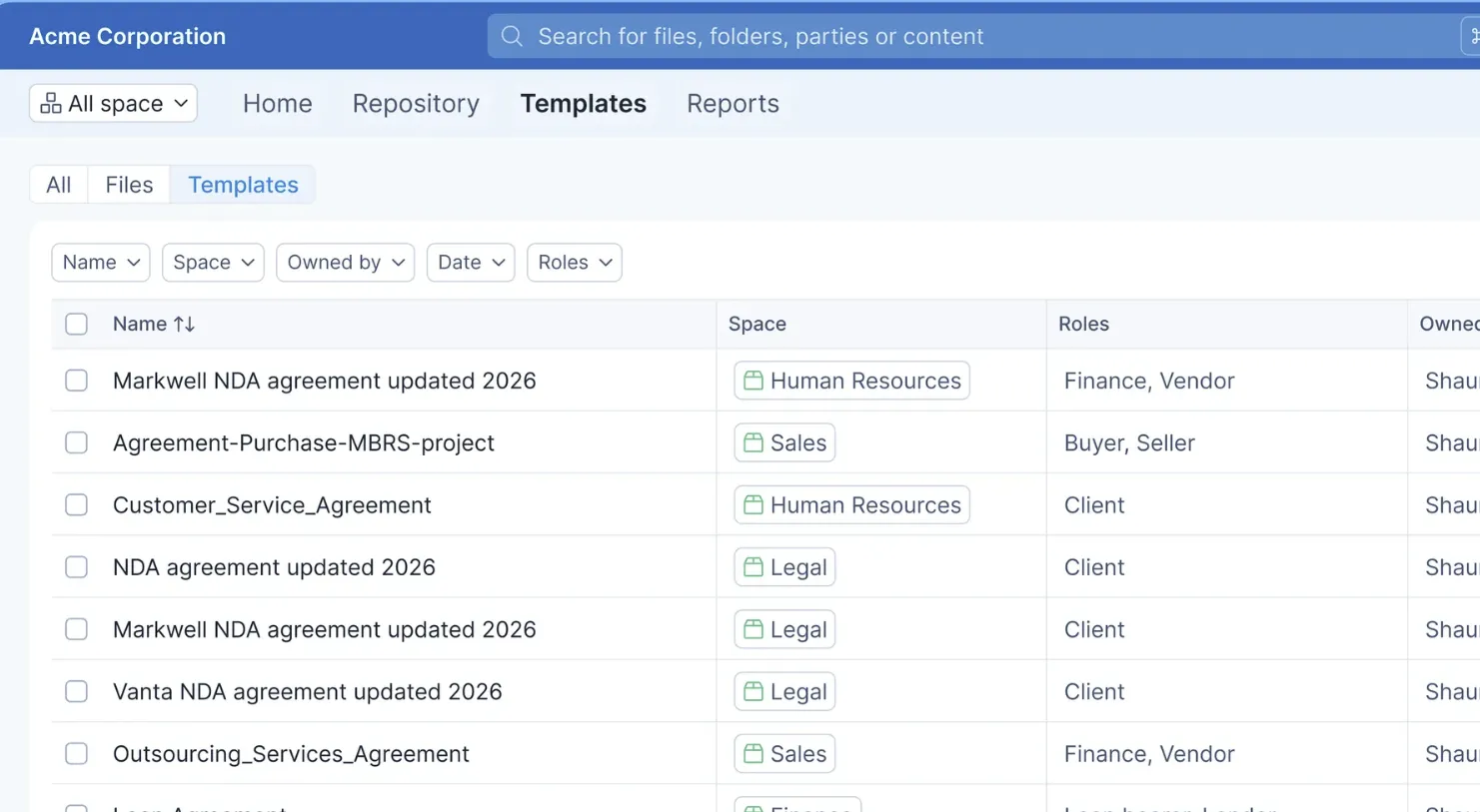
Task: Click the Human Resources tag in the first row
Action: pos(851,381)
